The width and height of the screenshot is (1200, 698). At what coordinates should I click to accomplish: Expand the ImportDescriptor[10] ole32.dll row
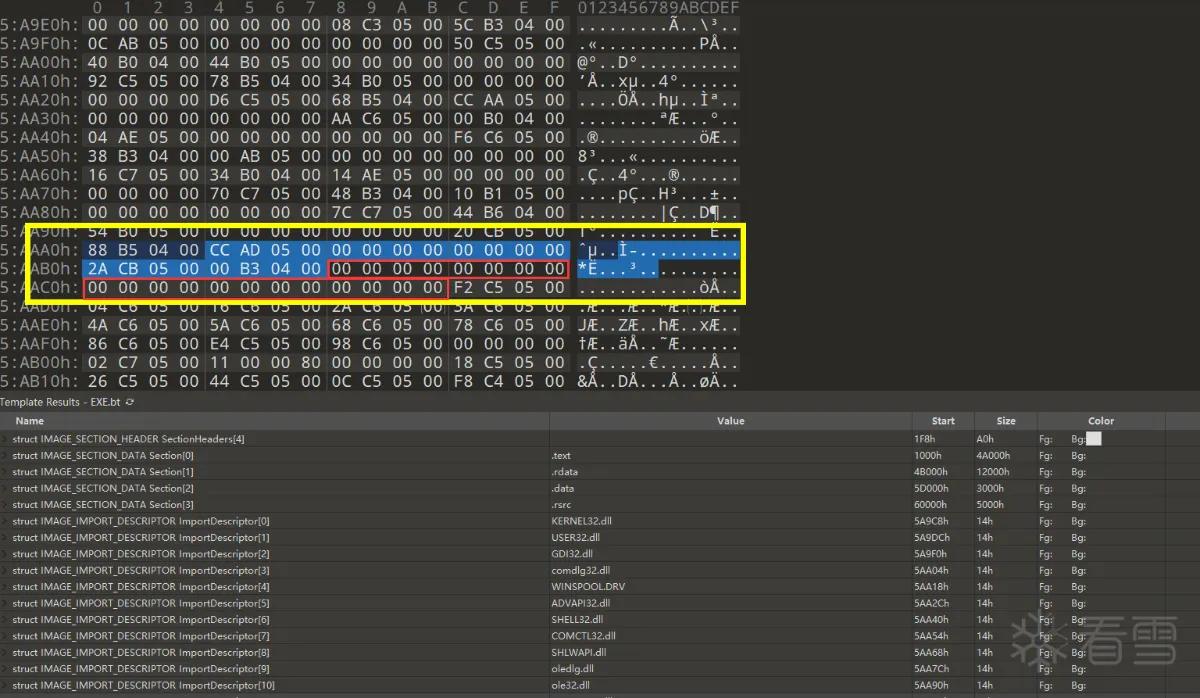point(7,685)
